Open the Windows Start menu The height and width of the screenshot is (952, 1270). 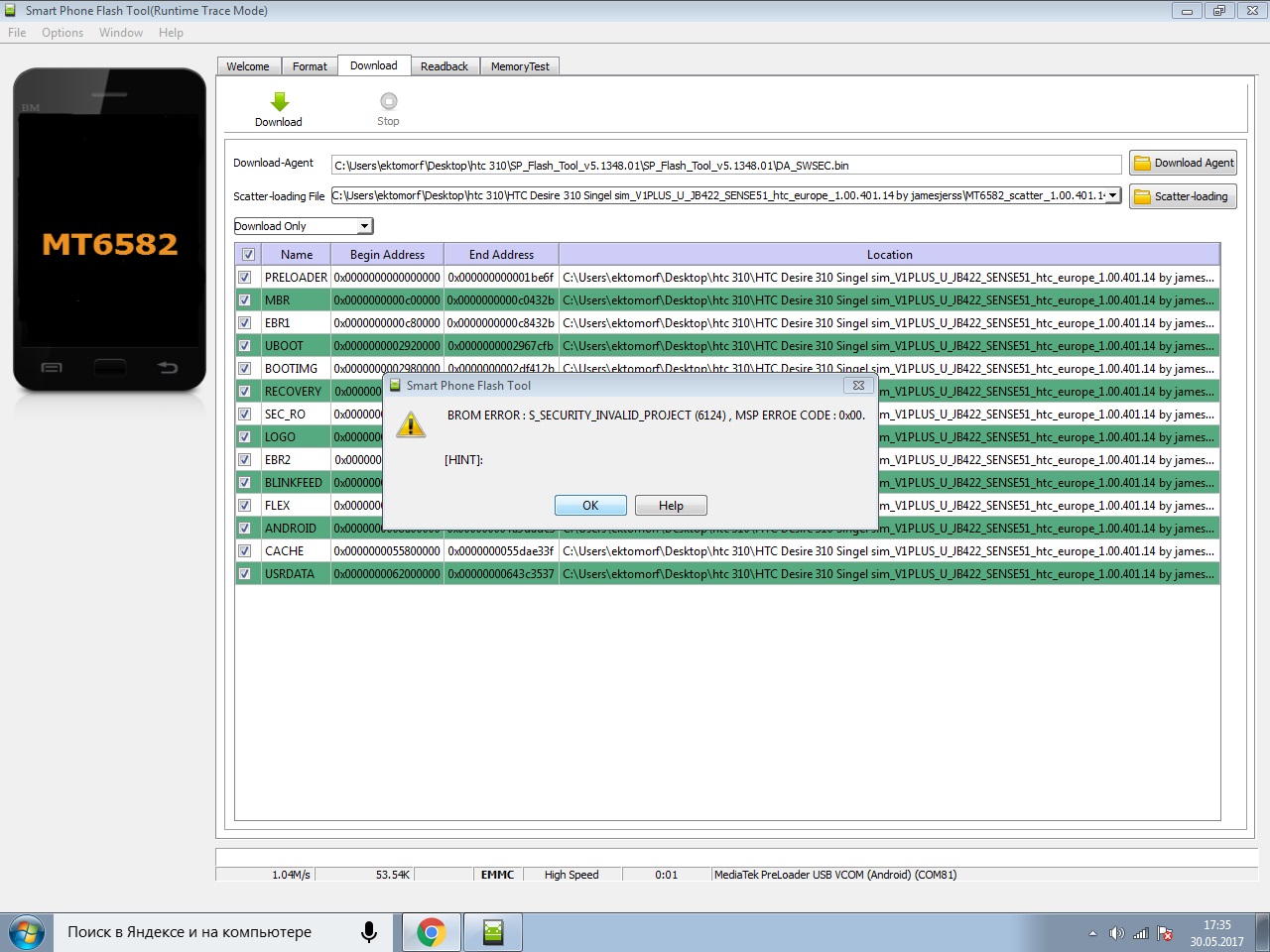click(x=27, y=932)
